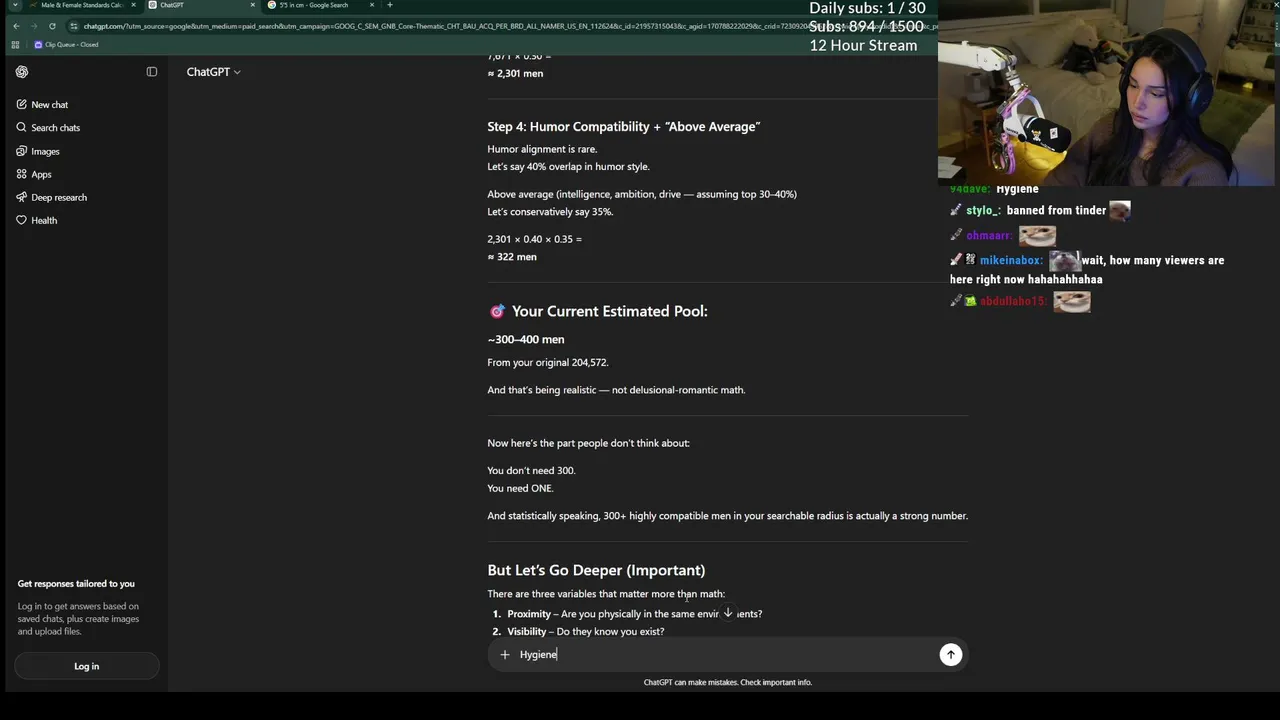Viewport: 1280px width, 720px height.
Task: Open the Clip Queue - Closed bookmark
Action: tap(66, 45)
